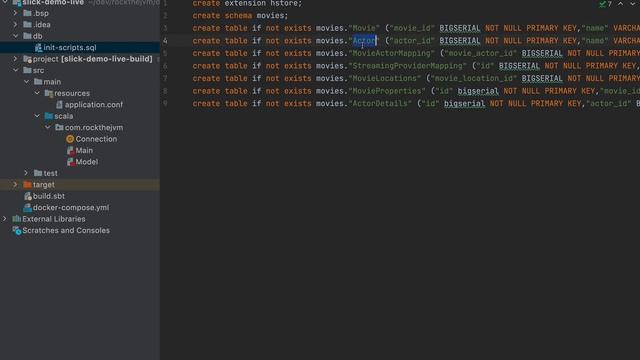Screen dimensions: 640x360
Task: Select the Model file in tree
Action: tap(87, 162)
